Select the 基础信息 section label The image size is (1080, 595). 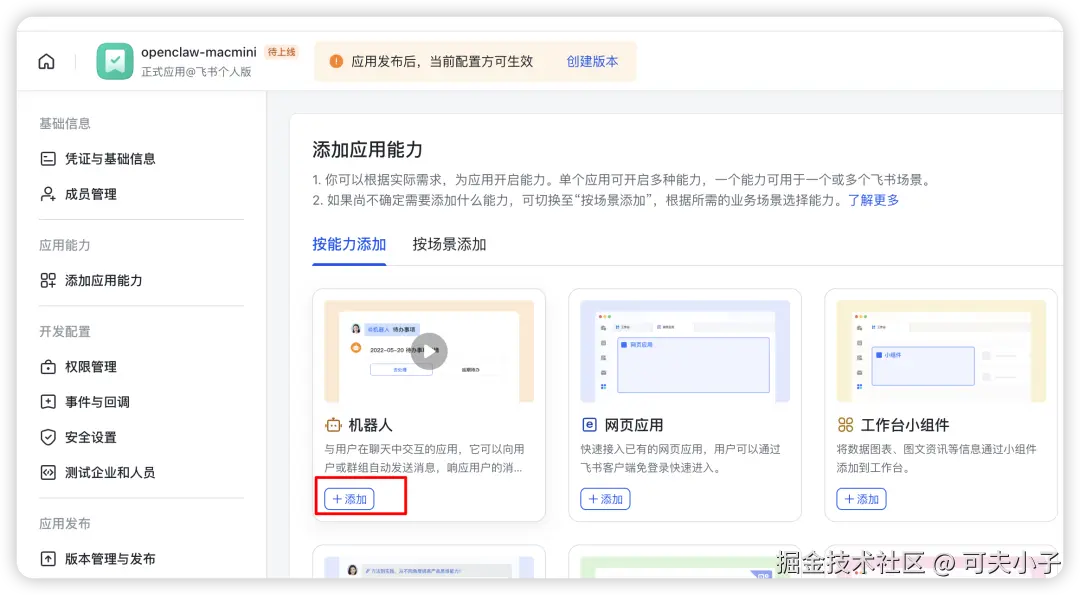coord(65,123)
